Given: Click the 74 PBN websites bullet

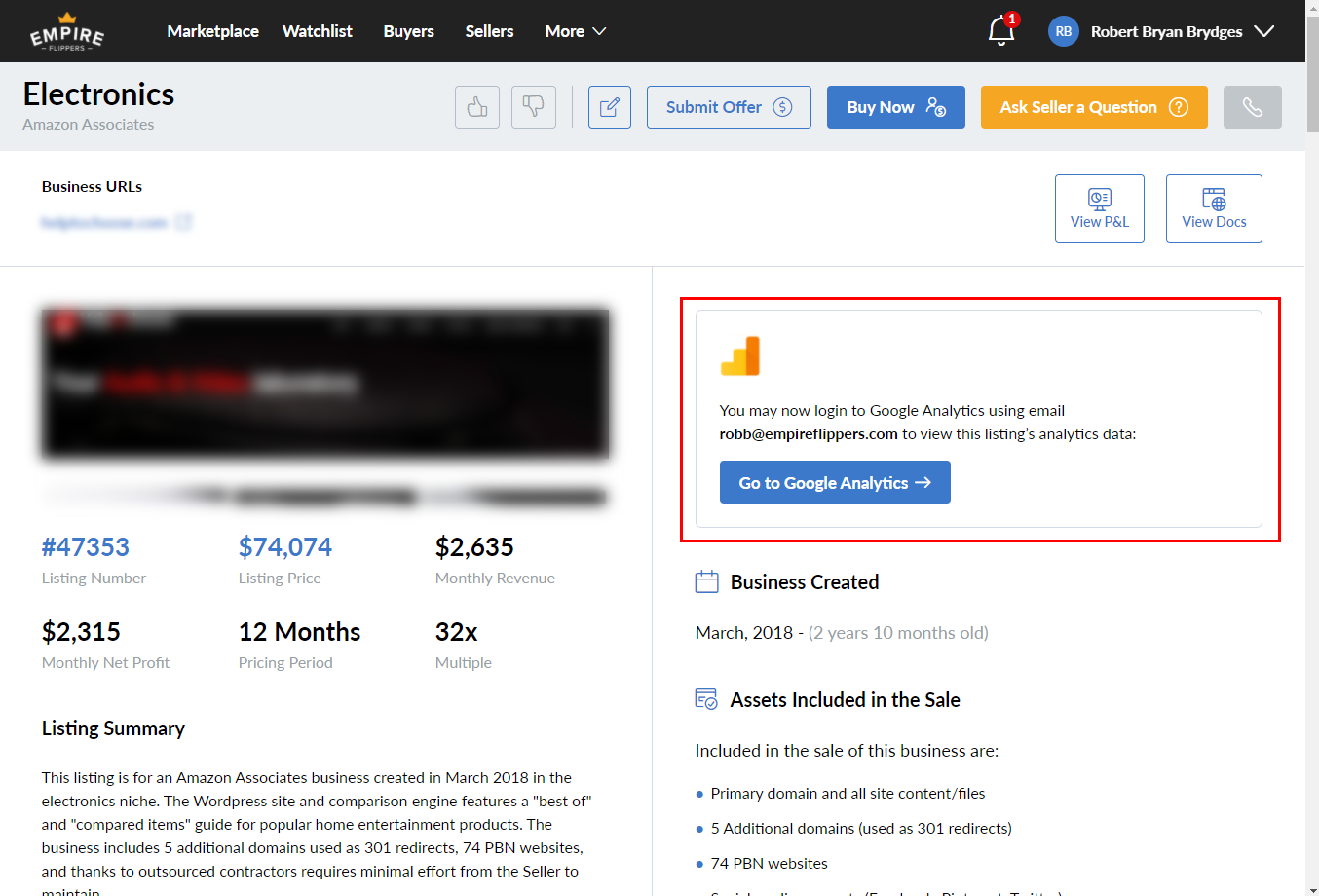Looking at the screenshot, I should (x=770, y=864).
